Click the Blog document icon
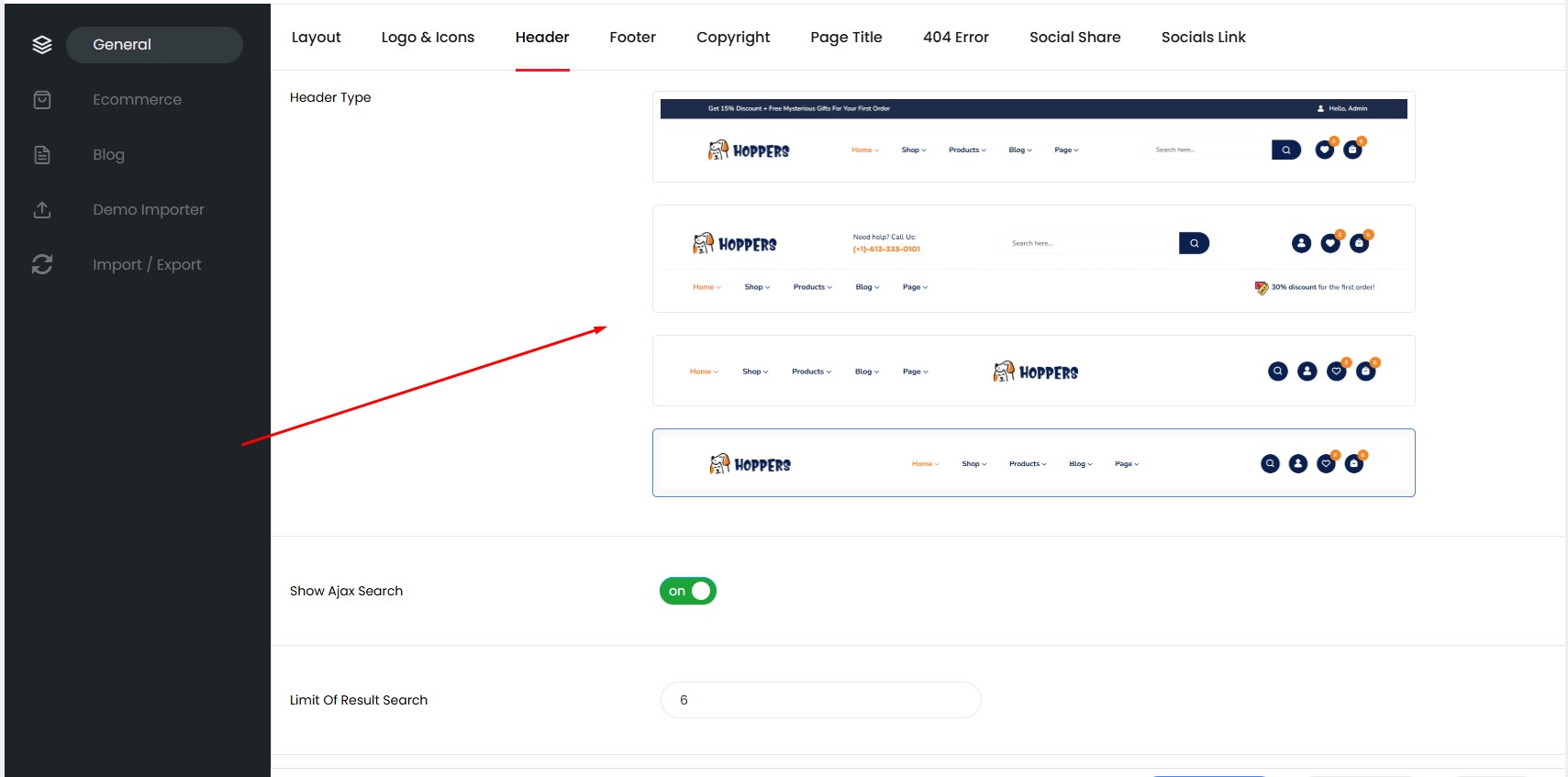This screenshot has width=1568, height=777. click(x=42, y=155)
